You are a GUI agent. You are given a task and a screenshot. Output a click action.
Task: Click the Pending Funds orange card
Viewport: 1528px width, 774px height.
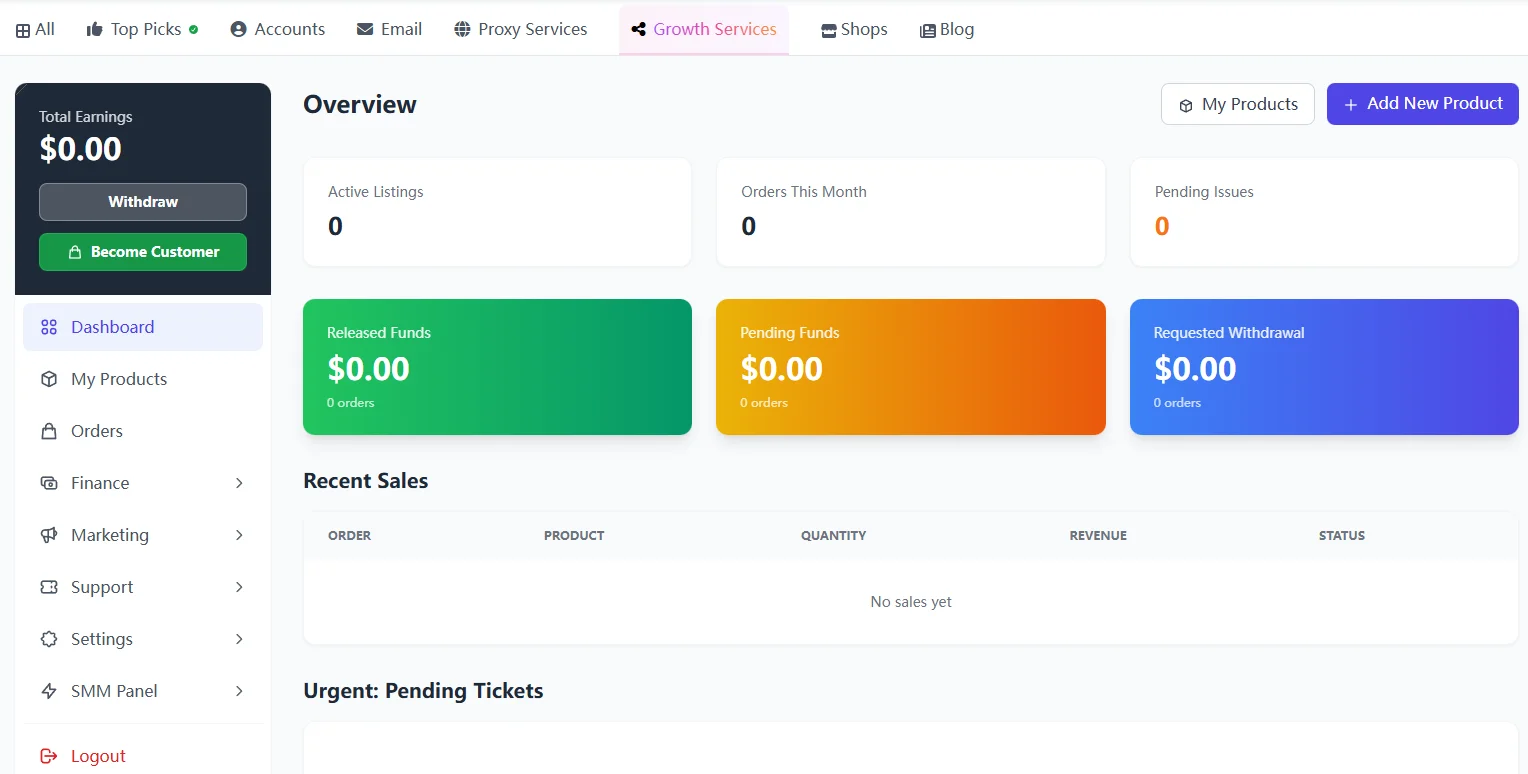[910, 367]
